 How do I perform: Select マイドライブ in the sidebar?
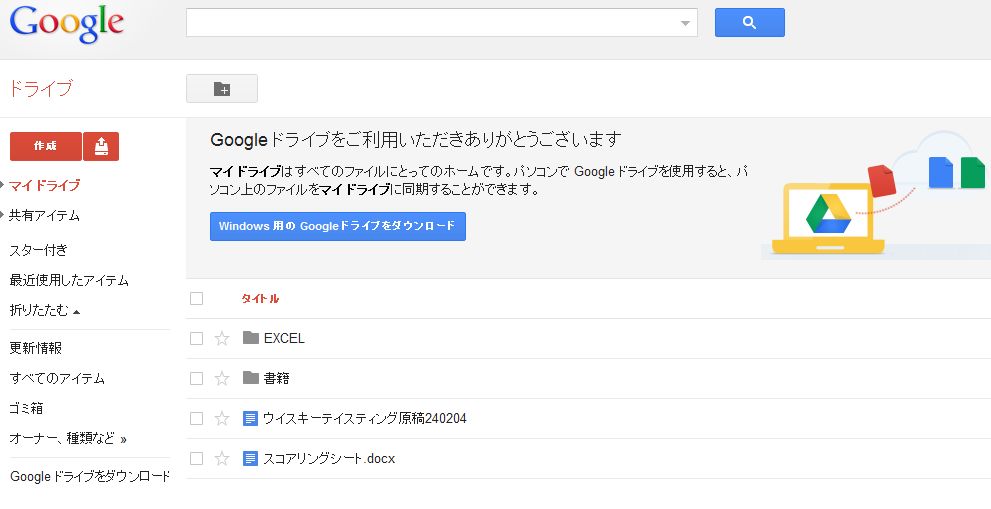click(x=44, y=185)
